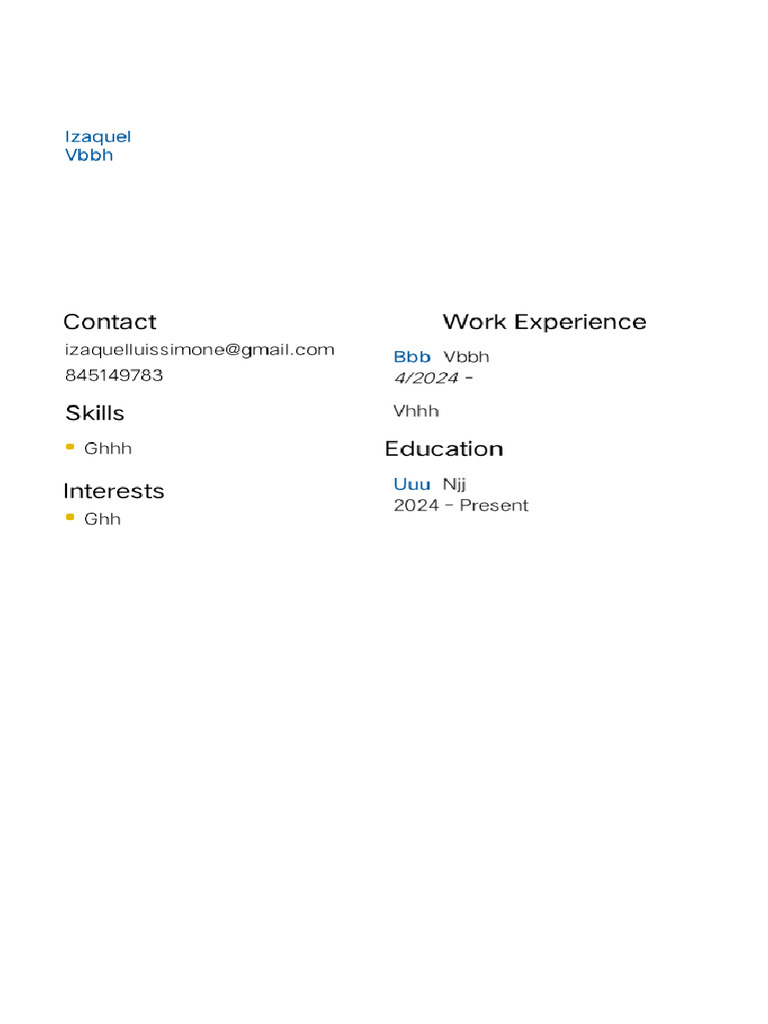
Task: Click the yellow bullet beside Ghhh
Action: (70, 447)
